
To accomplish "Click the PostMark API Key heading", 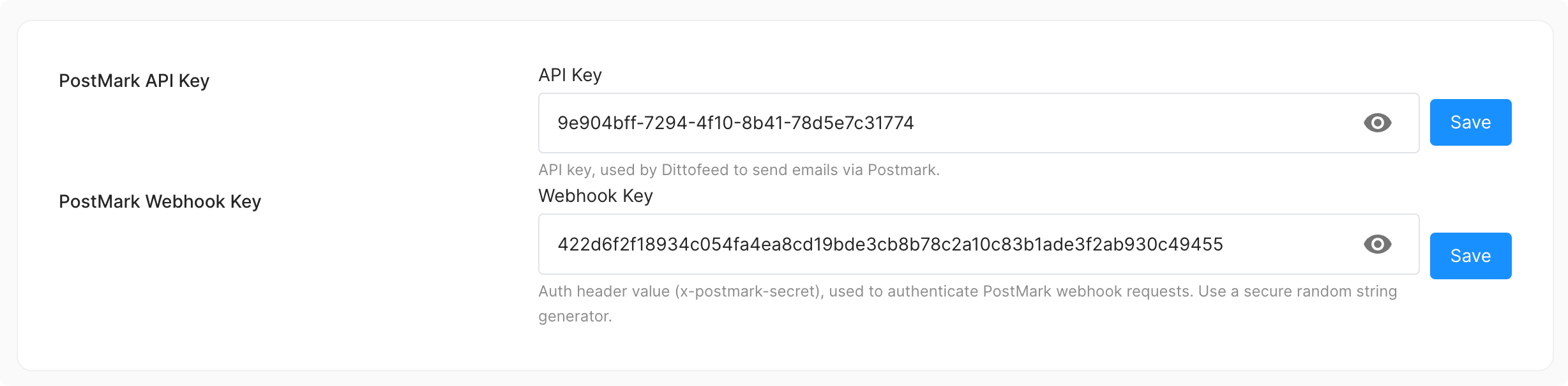I will coord(134,81).
